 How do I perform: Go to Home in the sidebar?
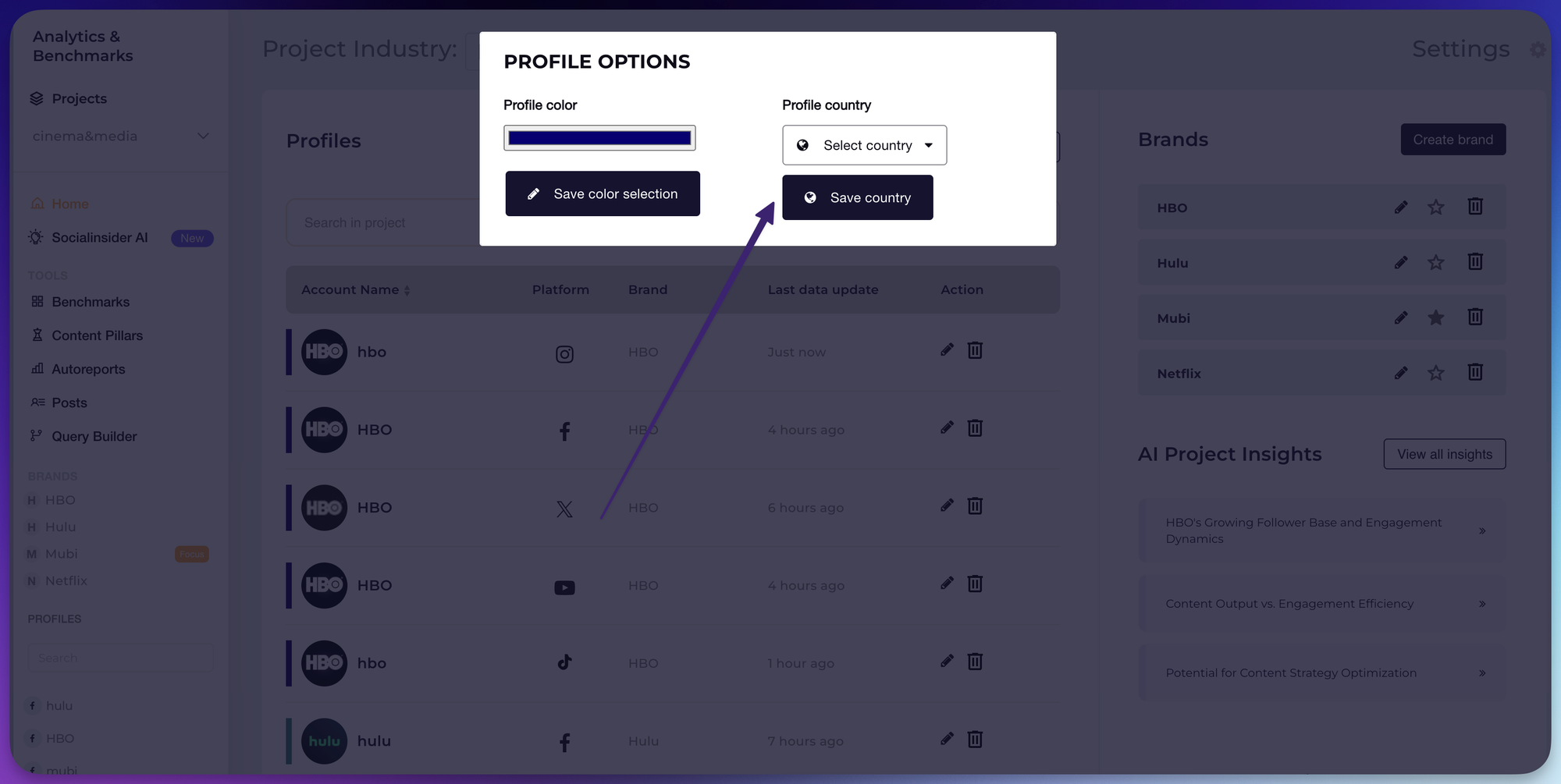(69, 204)
